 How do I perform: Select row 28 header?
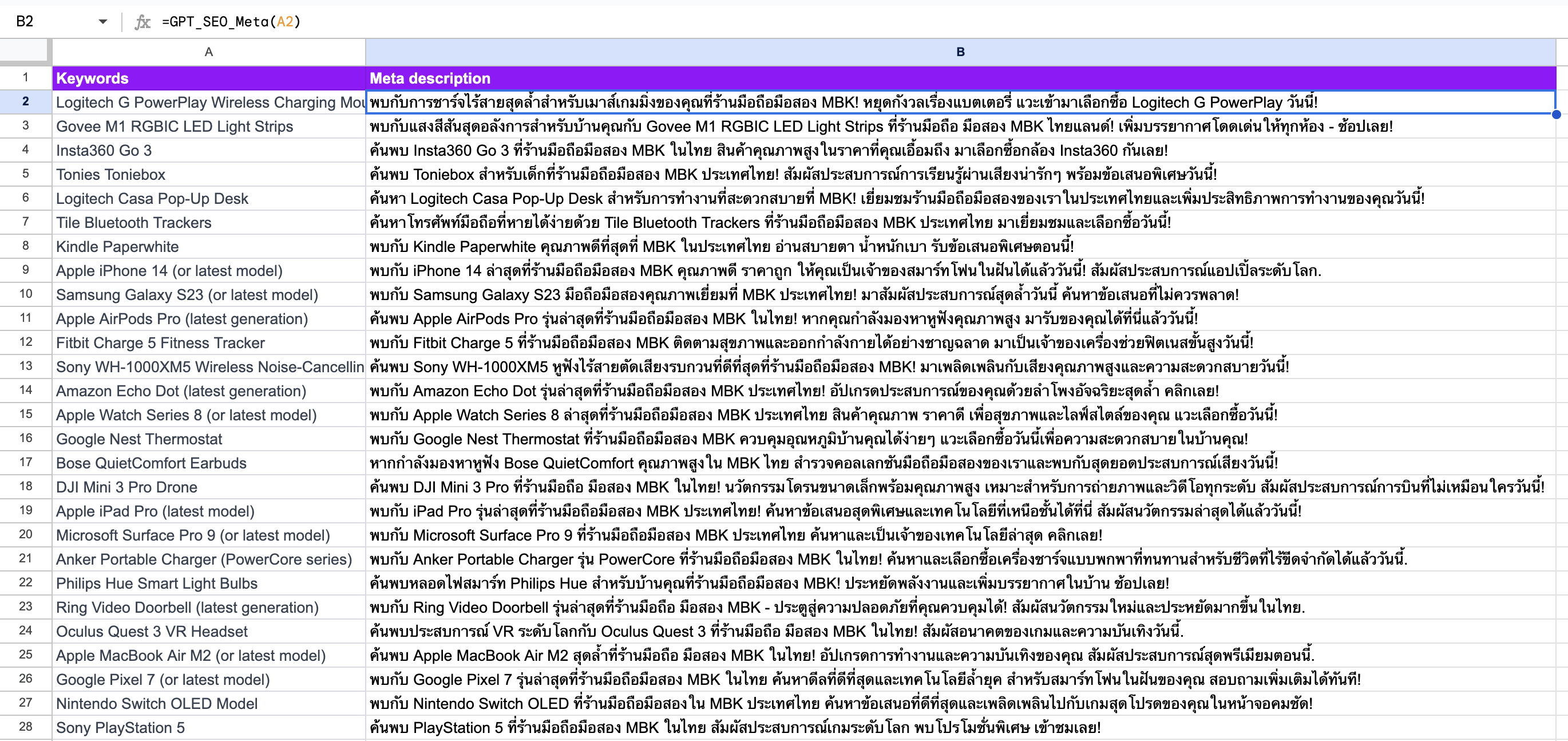point(26,727)
